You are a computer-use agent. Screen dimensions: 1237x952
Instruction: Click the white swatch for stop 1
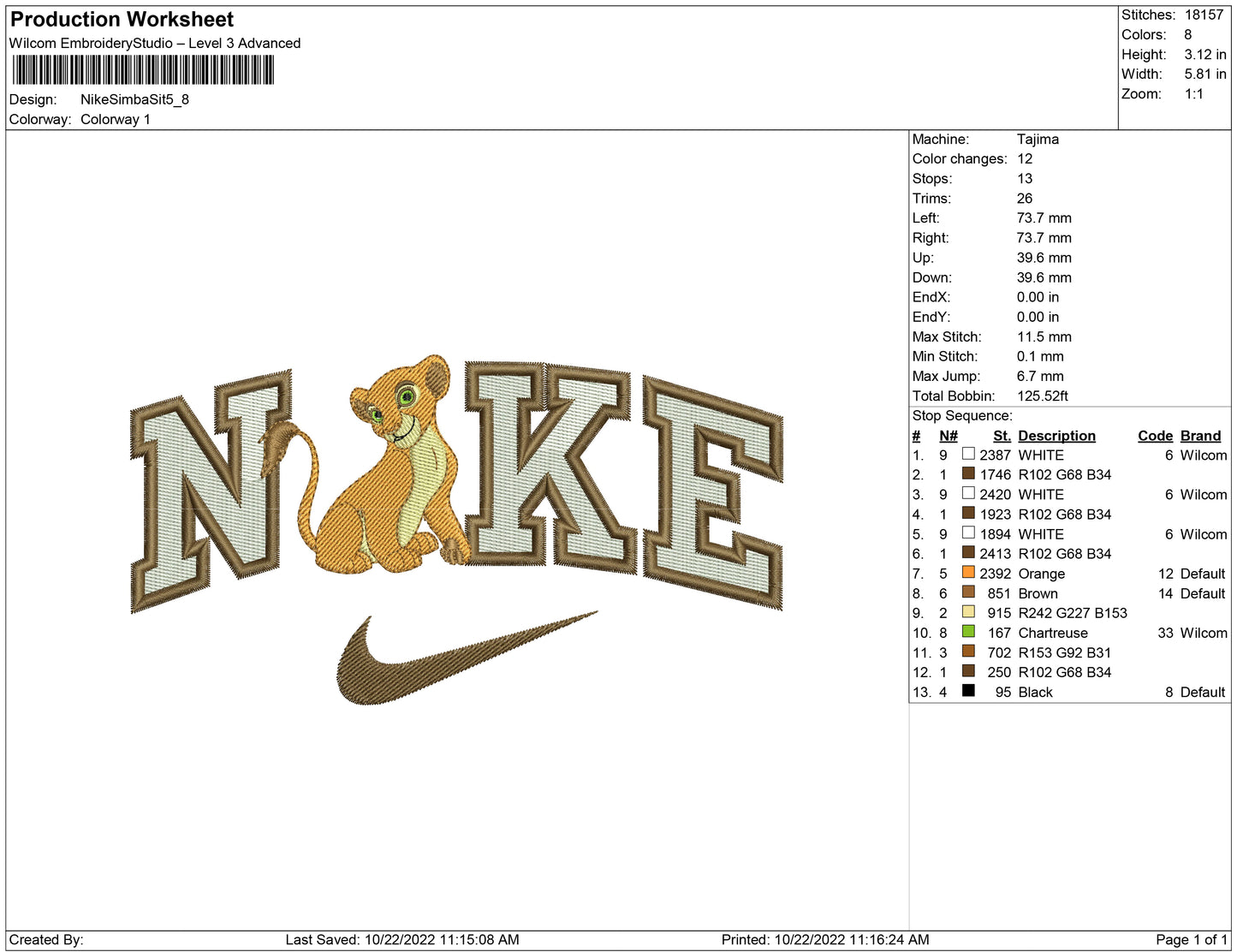968,454
